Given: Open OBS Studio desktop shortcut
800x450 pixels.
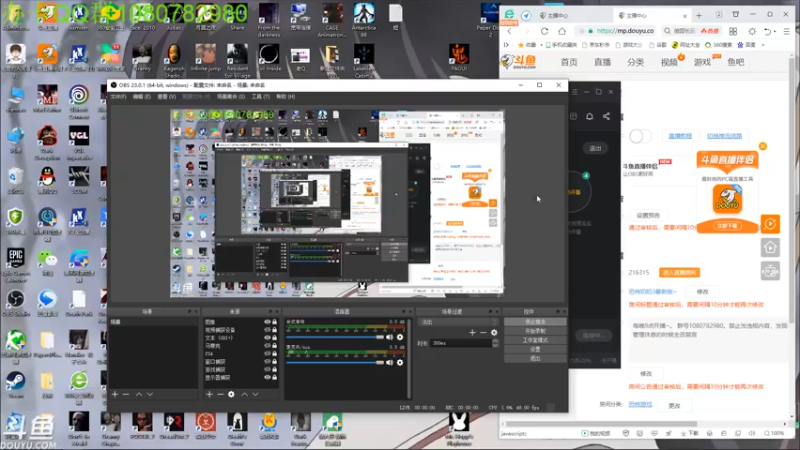Looking at the screenshot, I should pyautogui.click(x=15, y=303).
